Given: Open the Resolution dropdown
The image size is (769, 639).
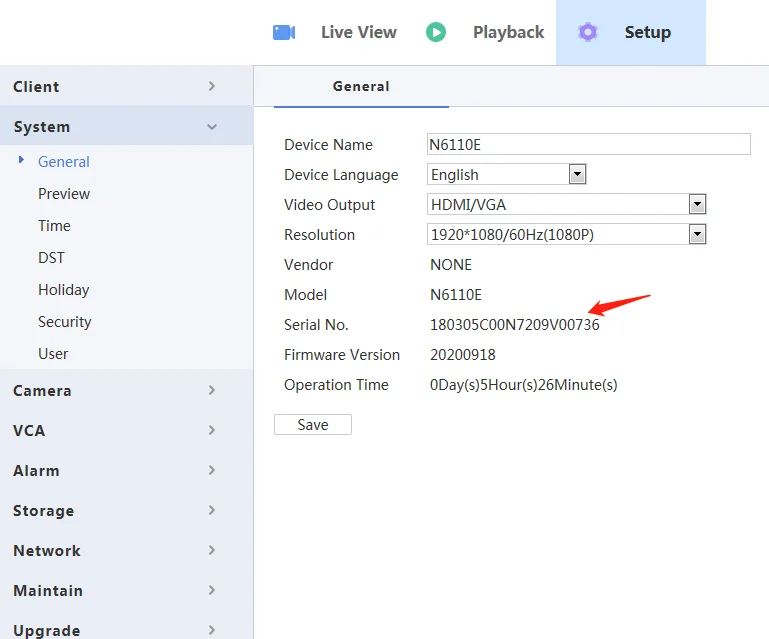Looking at the screenshot, I should coord(697,234).
